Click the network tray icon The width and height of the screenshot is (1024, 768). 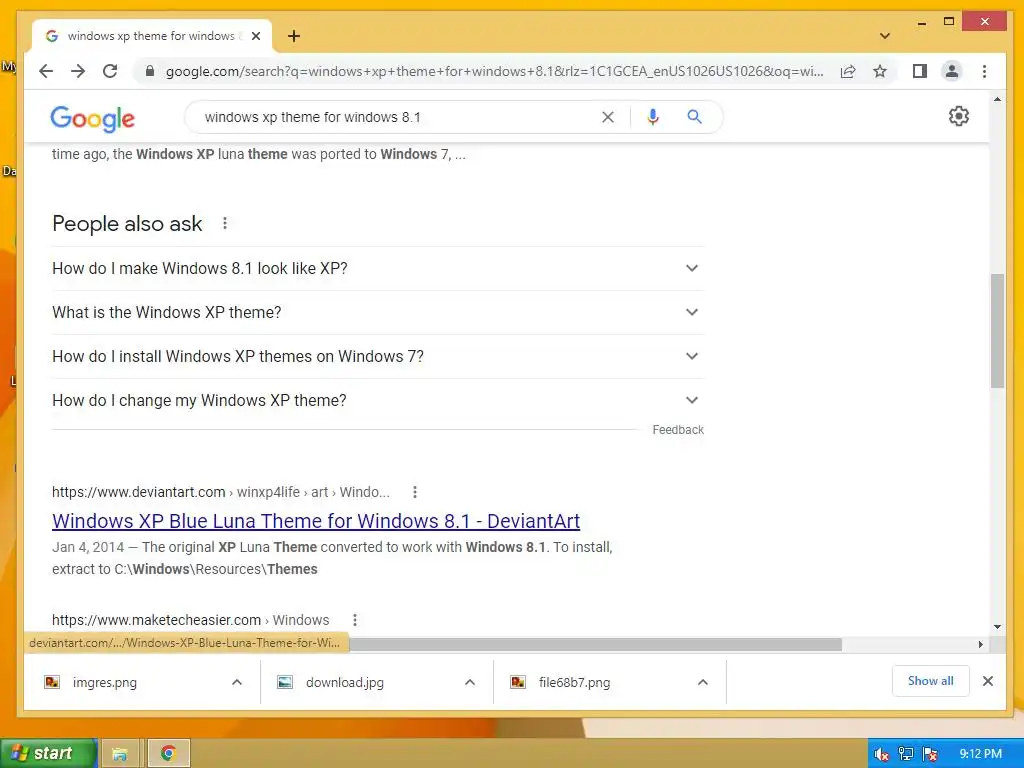pos(906,754)
